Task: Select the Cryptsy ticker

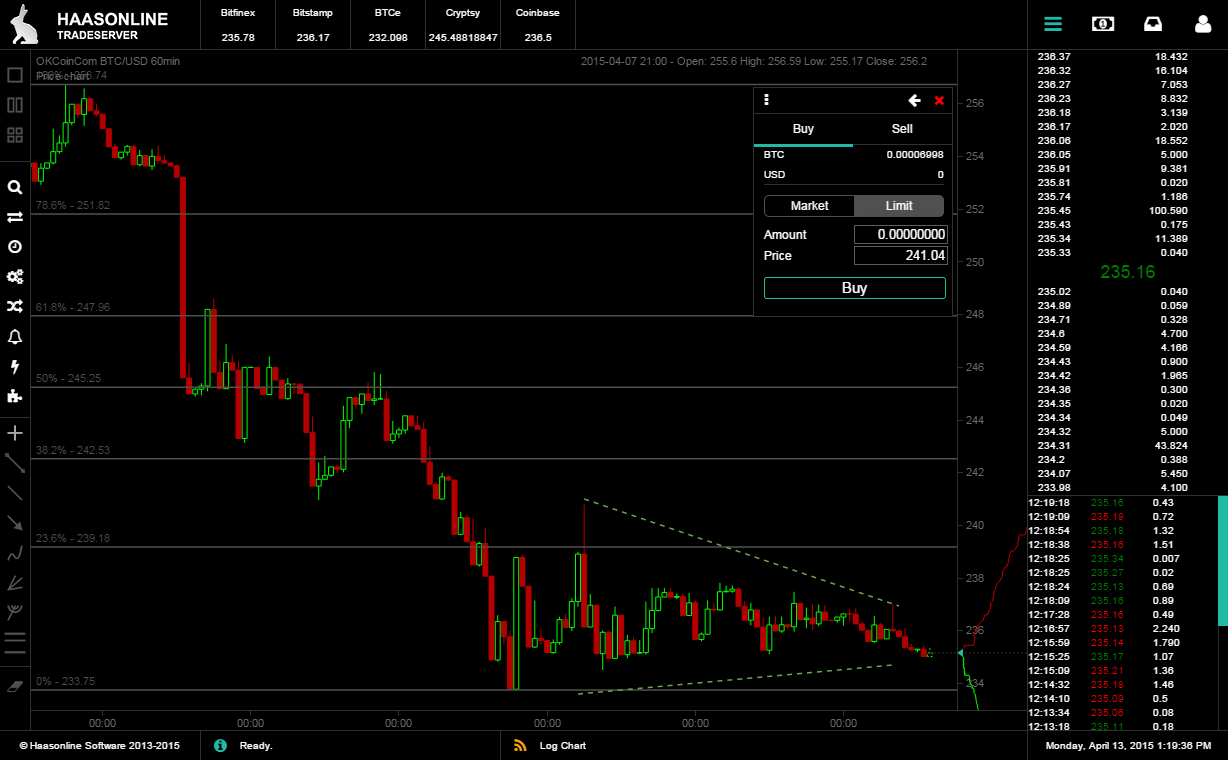Action: pos(463,24)
